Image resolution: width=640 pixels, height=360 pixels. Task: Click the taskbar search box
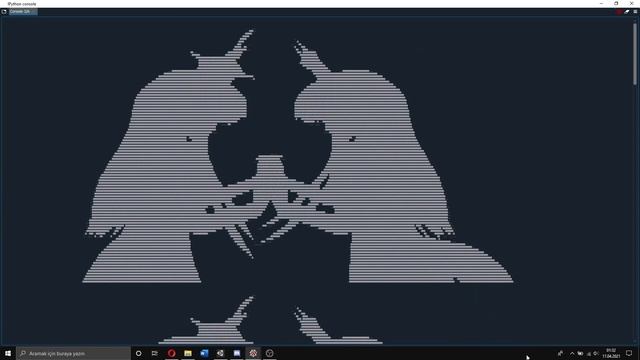pos(73,353)
